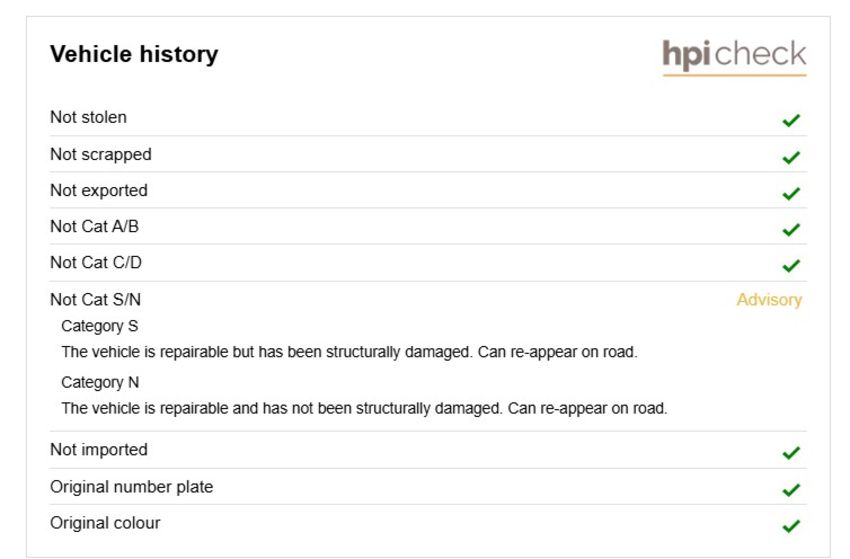Select the Not stolen row label

(x=88, y=117)
